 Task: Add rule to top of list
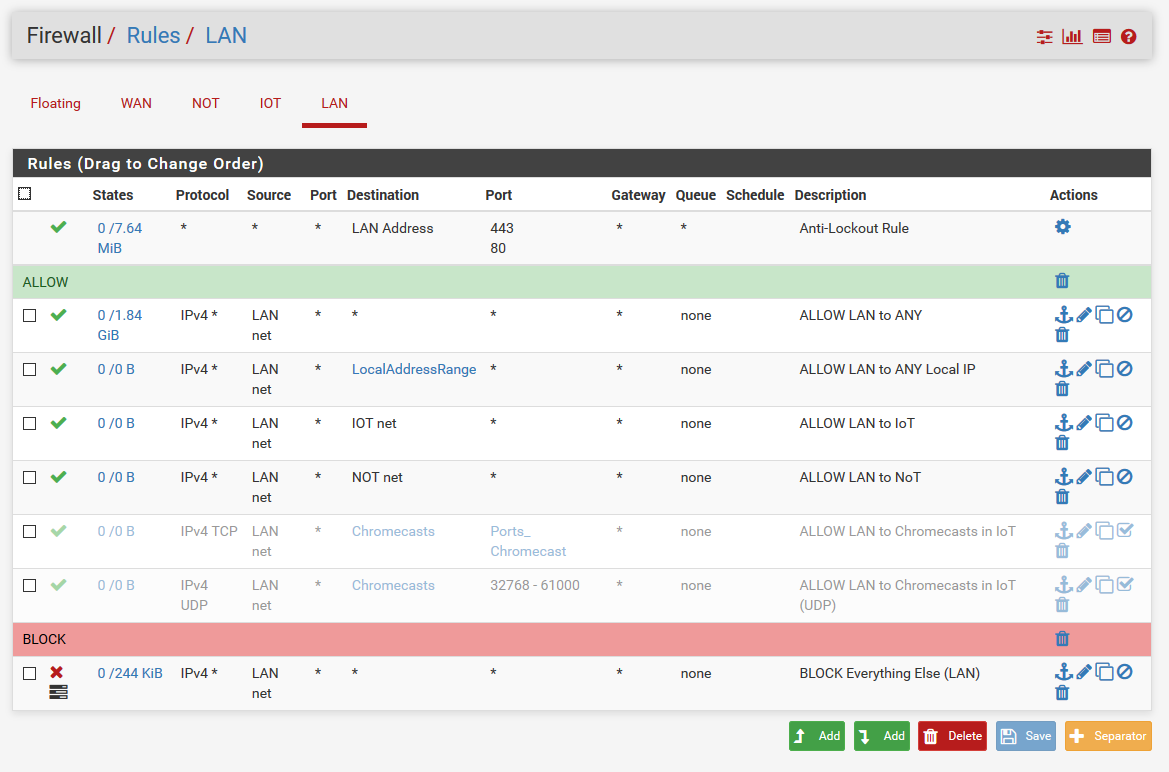coord(816,736)
